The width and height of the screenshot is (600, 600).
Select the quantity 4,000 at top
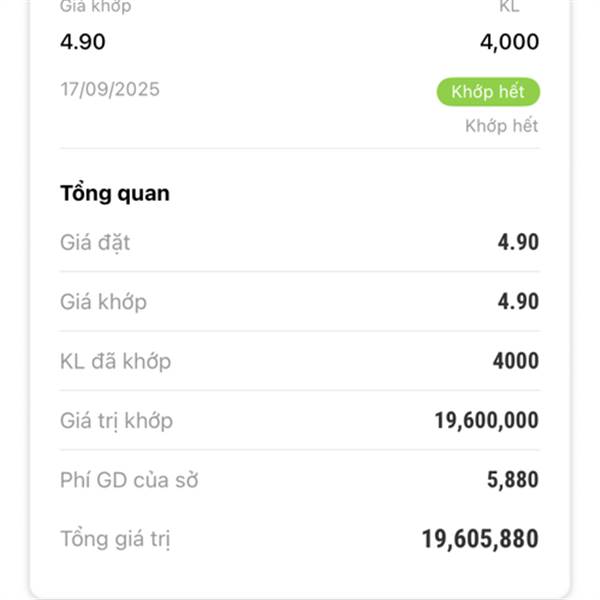click(x=510, y=42)
